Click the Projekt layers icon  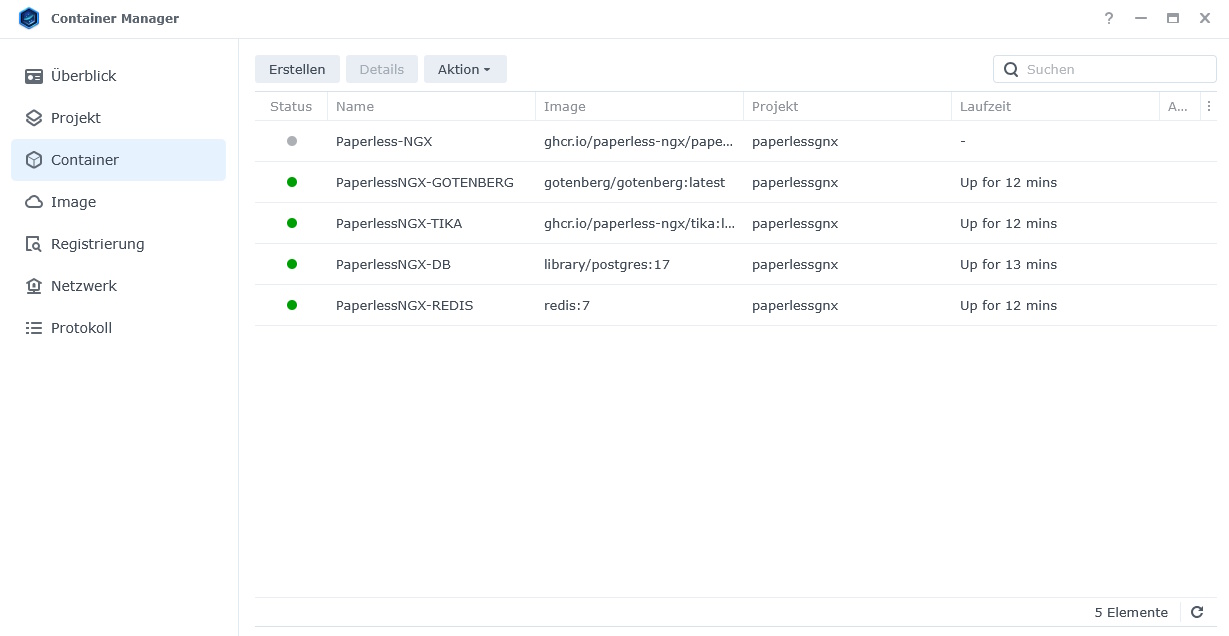point(34,118)
